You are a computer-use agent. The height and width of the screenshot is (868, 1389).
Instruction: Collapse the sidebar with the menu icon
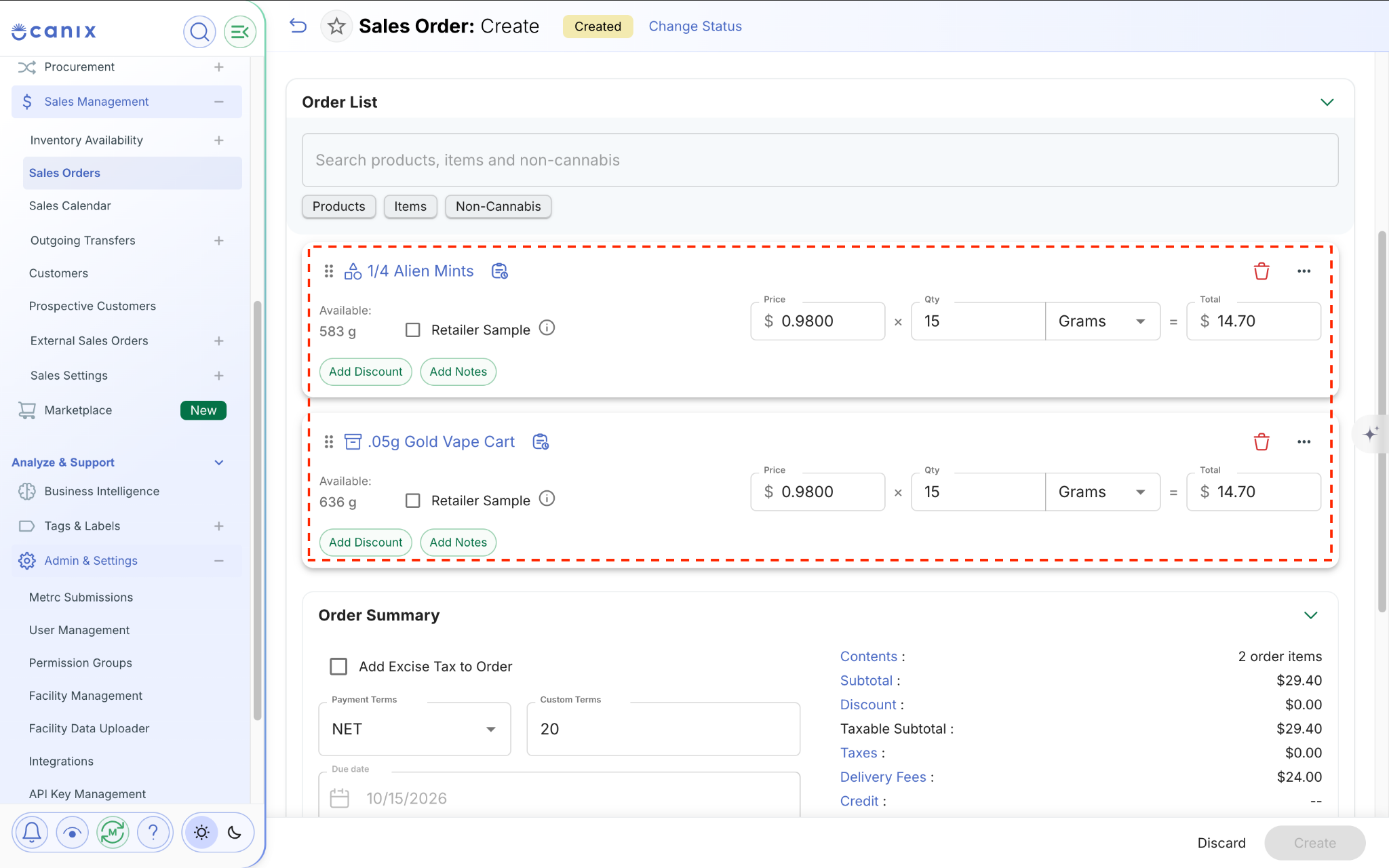tap(239, 32)
